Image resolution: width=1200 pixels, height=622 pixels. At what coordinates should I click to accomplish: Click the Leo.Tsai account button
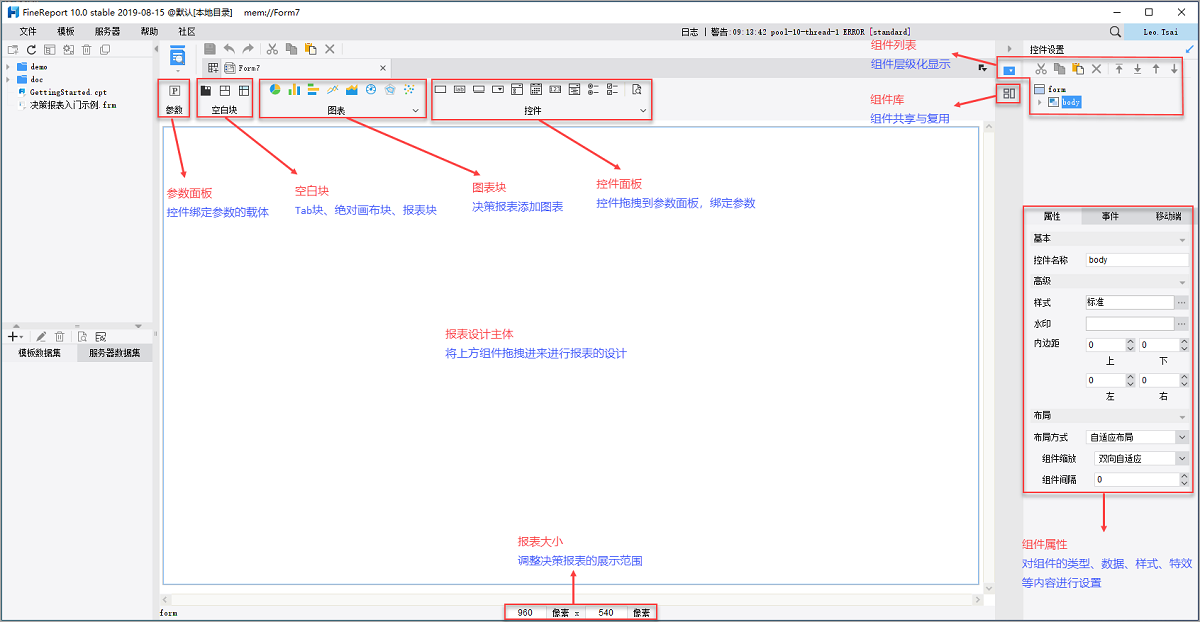[x=1161, y=32]
